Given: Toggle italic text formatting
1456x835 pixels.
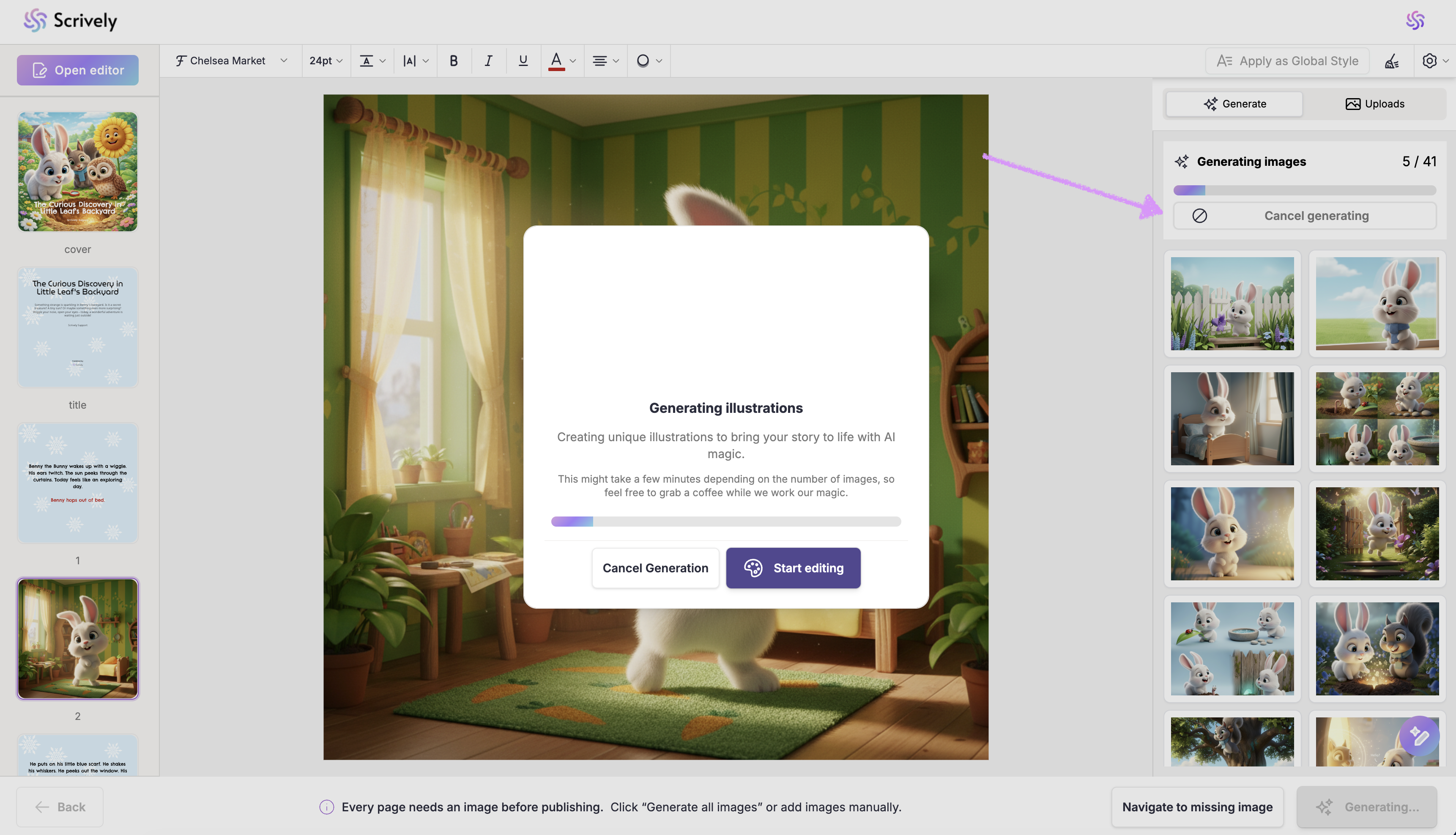Looking at the screenshot, I should pyautogui.click(x=488, y=61).
